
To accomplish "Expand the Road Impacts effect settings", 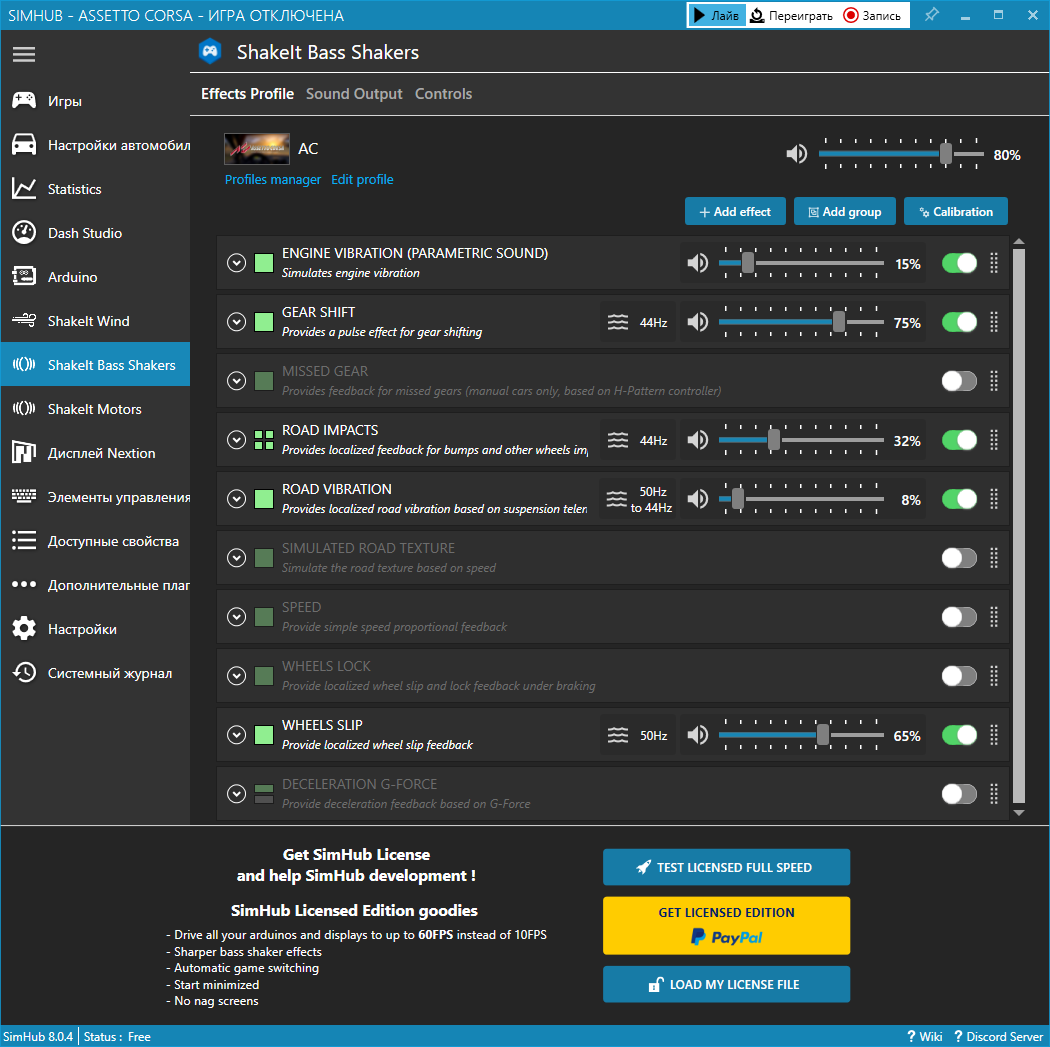I will (x=236, y=440).
